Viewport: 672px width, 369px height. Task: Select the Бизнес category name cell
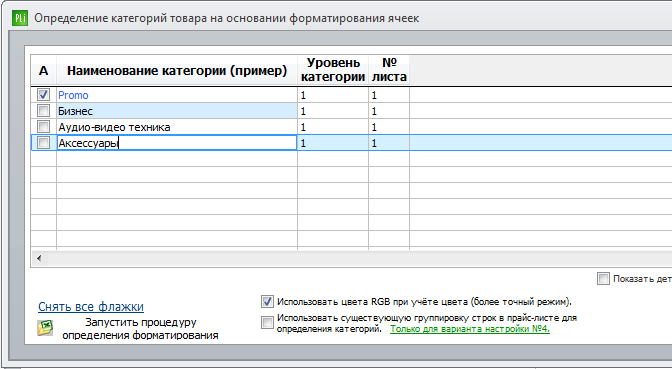point(177,111)
